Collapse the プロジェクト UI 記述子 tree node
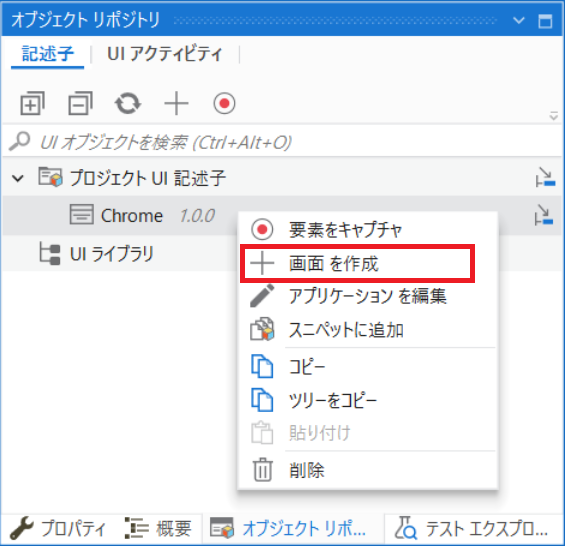Image resolution: width=565 pixels, height=546 pixels. pyautogui.click(x=18, y=178)
